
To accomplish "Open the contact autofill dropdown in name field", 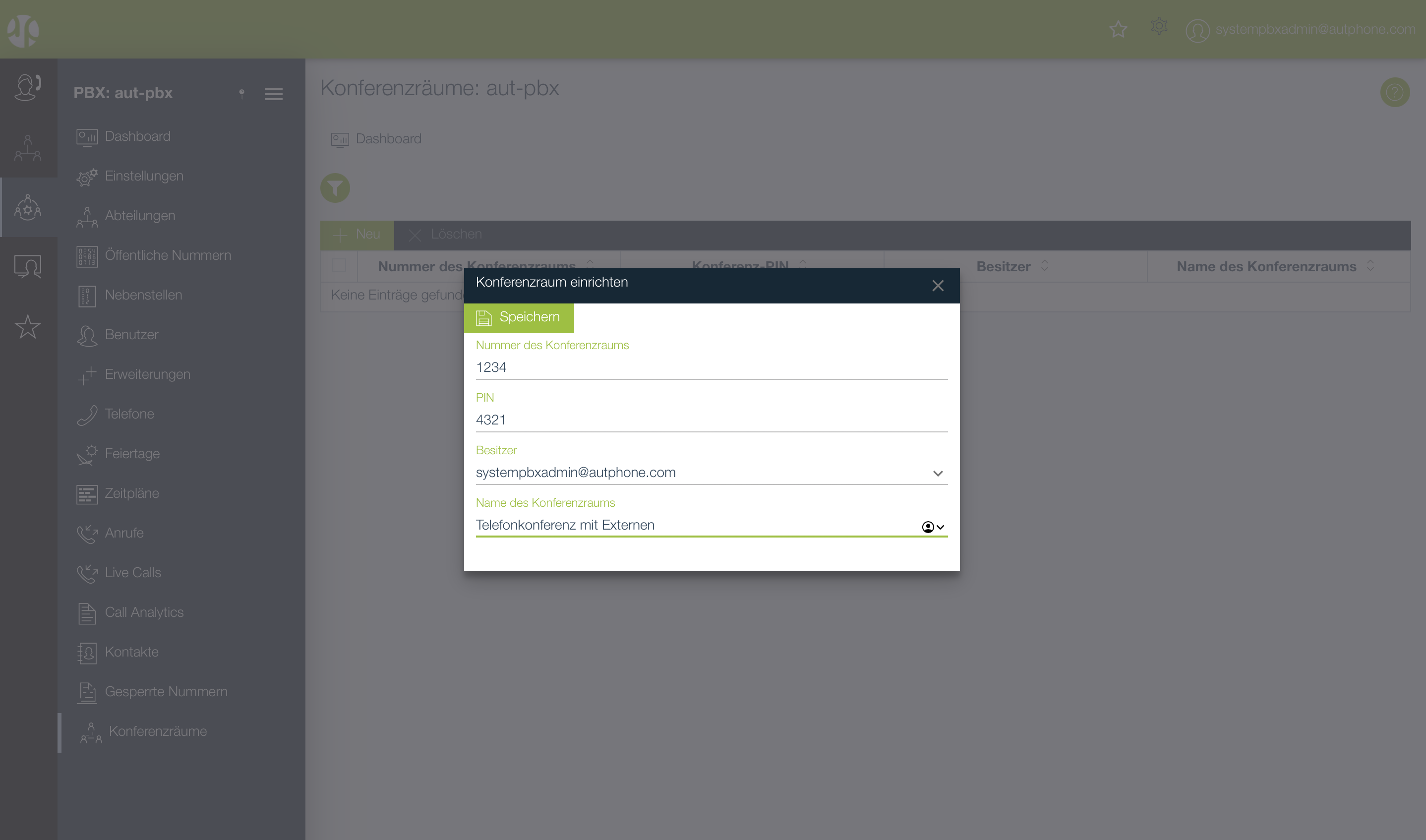I will pos(933,527).
